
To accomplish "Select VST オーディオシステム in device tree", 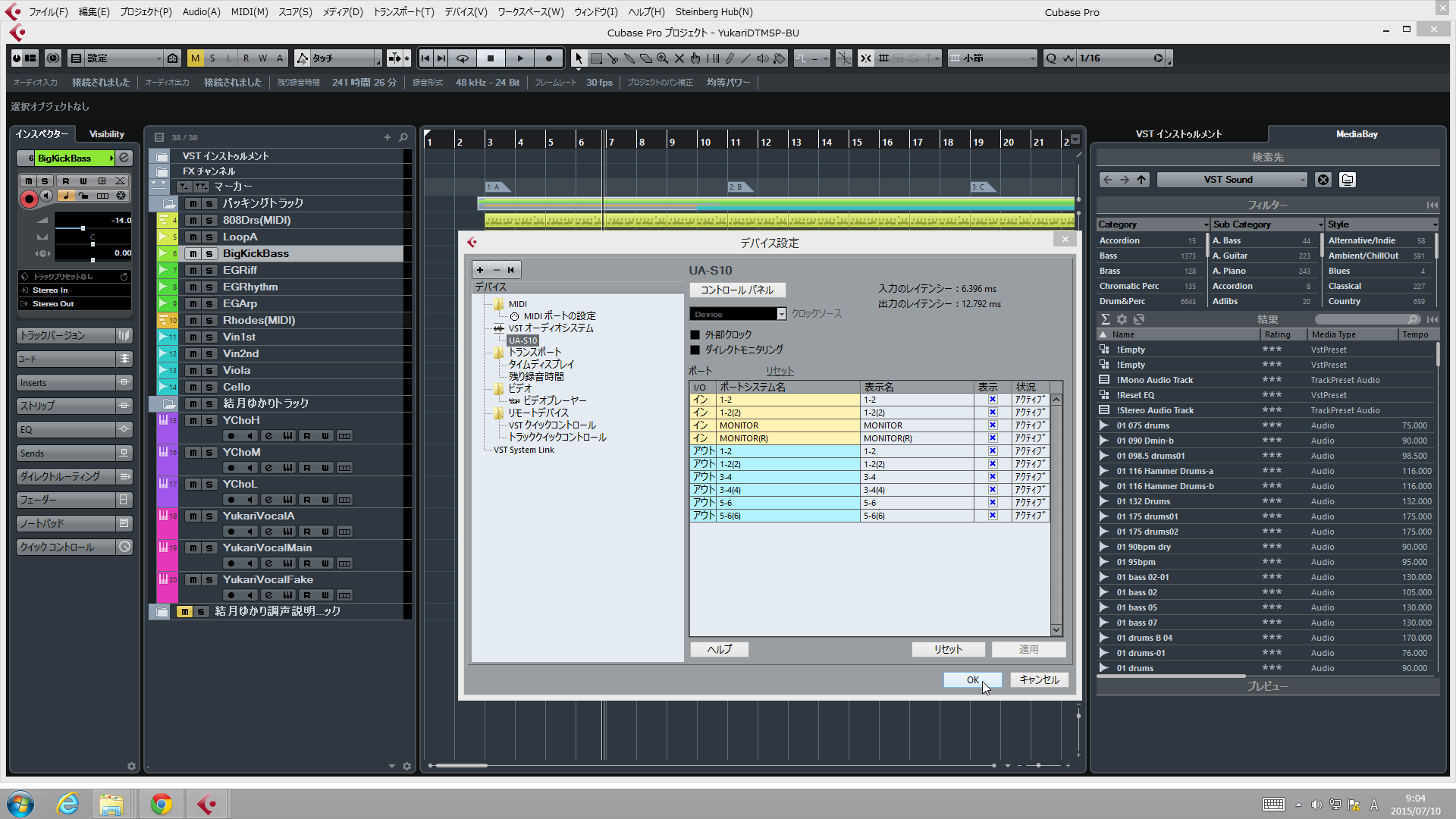I will click(x=551, y=328).
